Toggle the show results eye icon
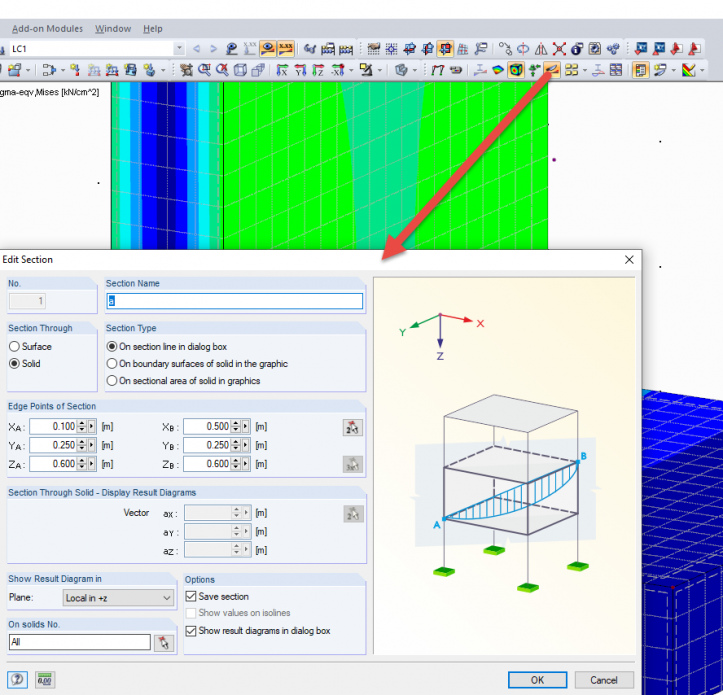723x695 pixels. (267, 48)
